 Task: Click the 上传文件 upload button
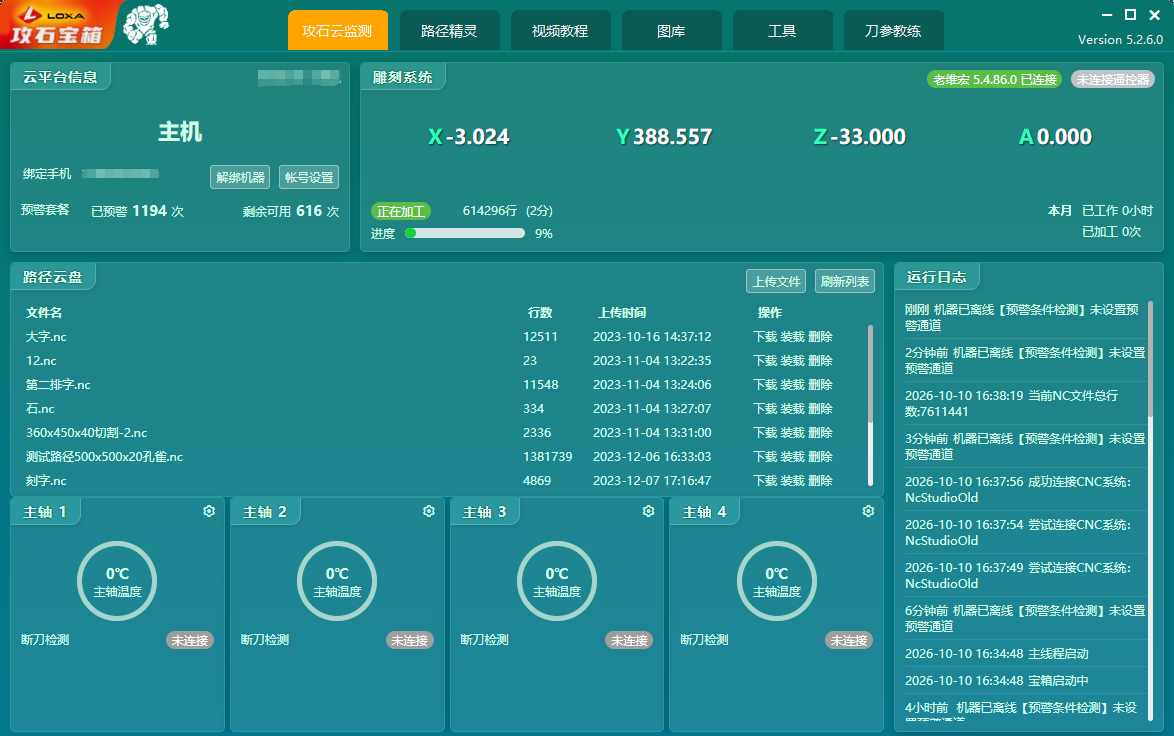776,282
